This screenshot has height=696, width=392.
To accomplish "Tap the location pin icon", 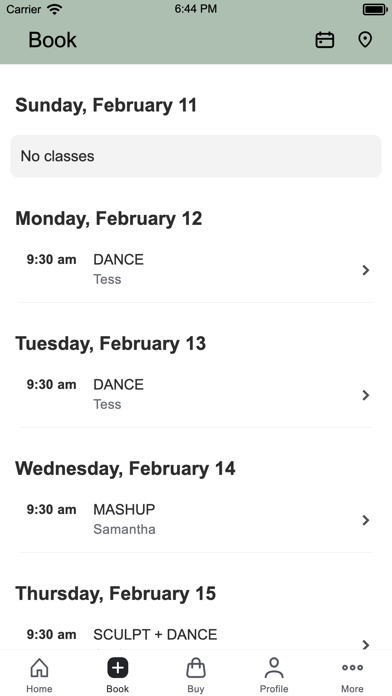I will pos(365,40).
